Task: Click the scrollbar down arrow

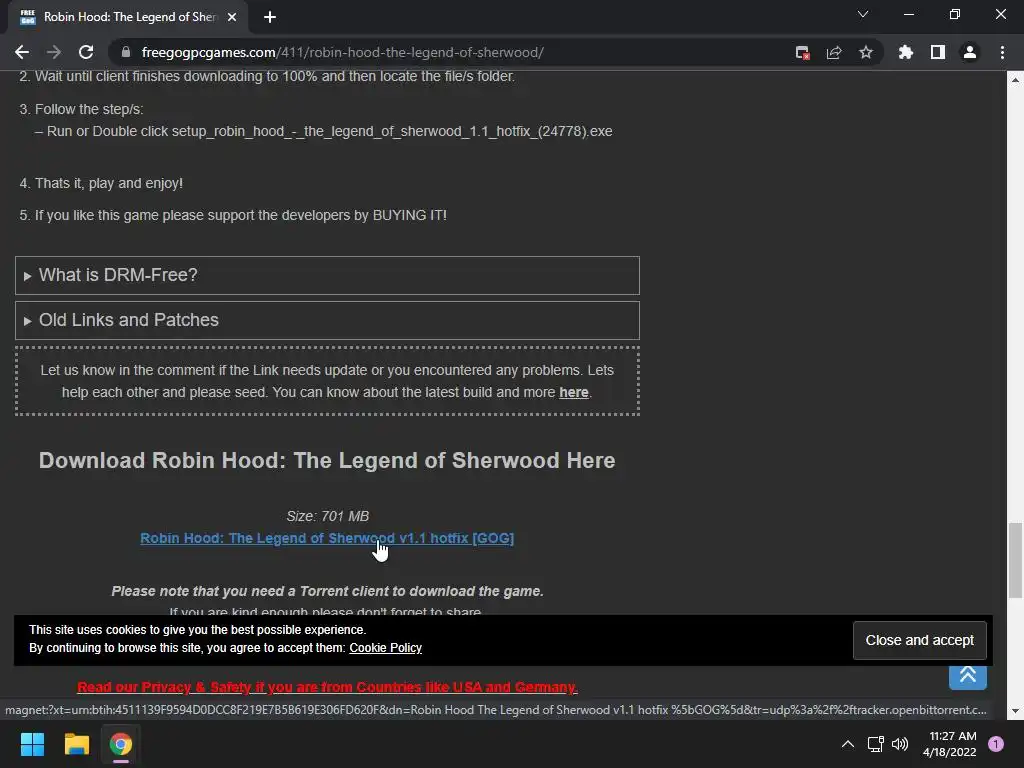Action: pos(1015,711)
